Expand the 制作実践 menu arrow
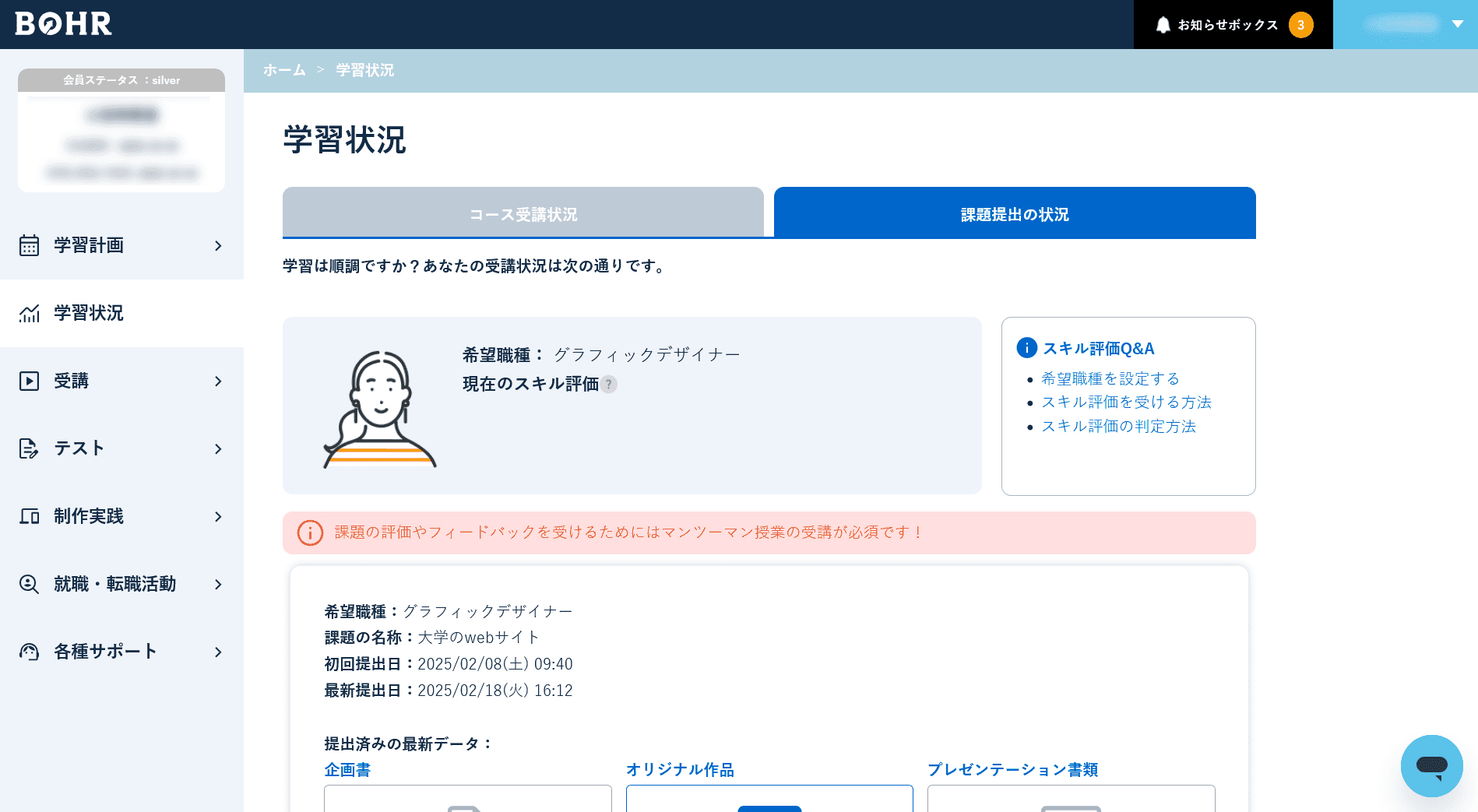 click(x=218, y=517)
